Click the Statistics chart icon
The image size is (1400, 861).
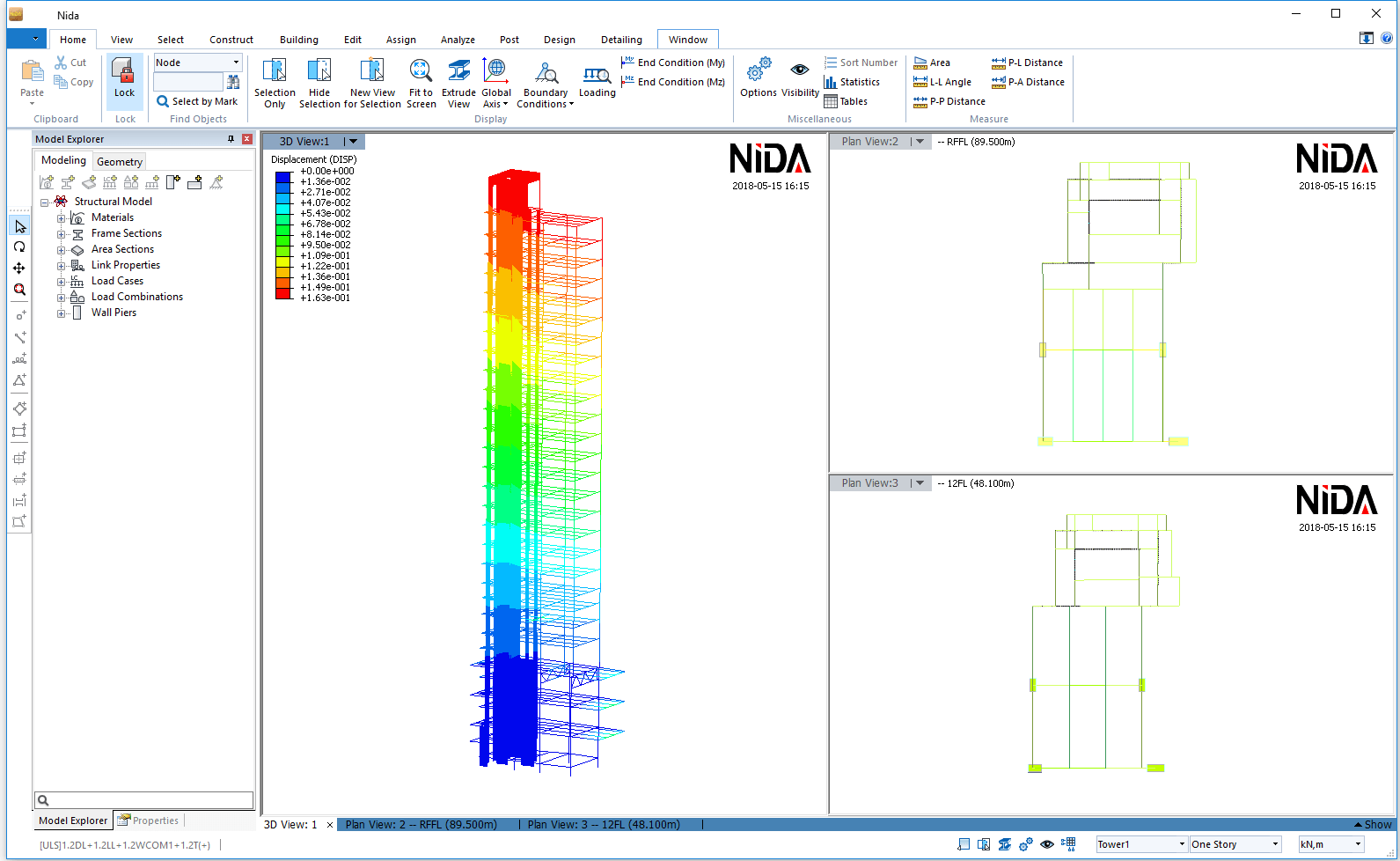[831, 82]
